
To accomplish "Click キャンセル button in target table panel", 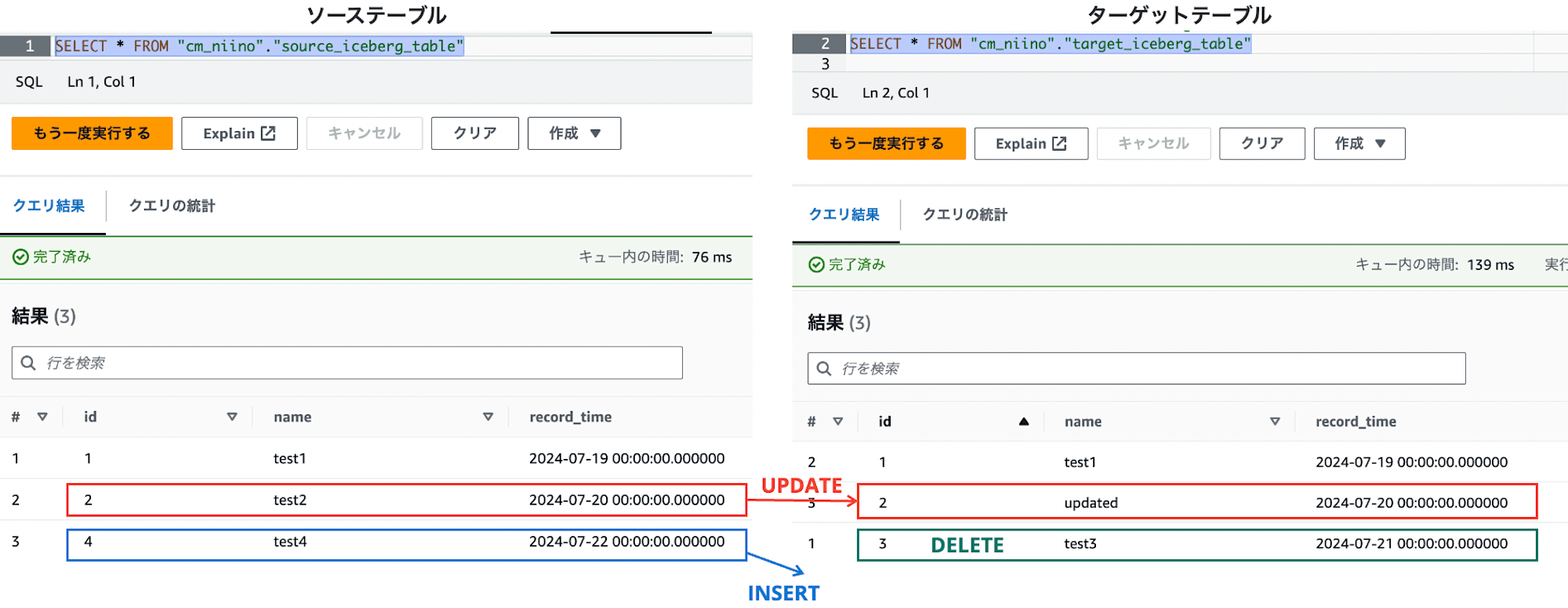I will click(x=1153, y=144).
